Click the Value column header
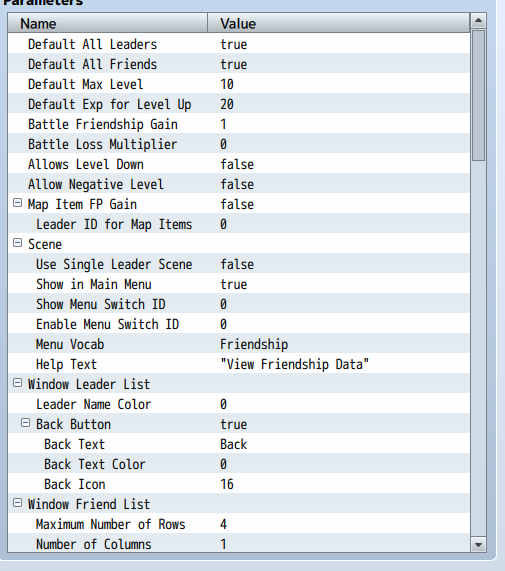Screen dimensions: 505x571 point(339,23)
